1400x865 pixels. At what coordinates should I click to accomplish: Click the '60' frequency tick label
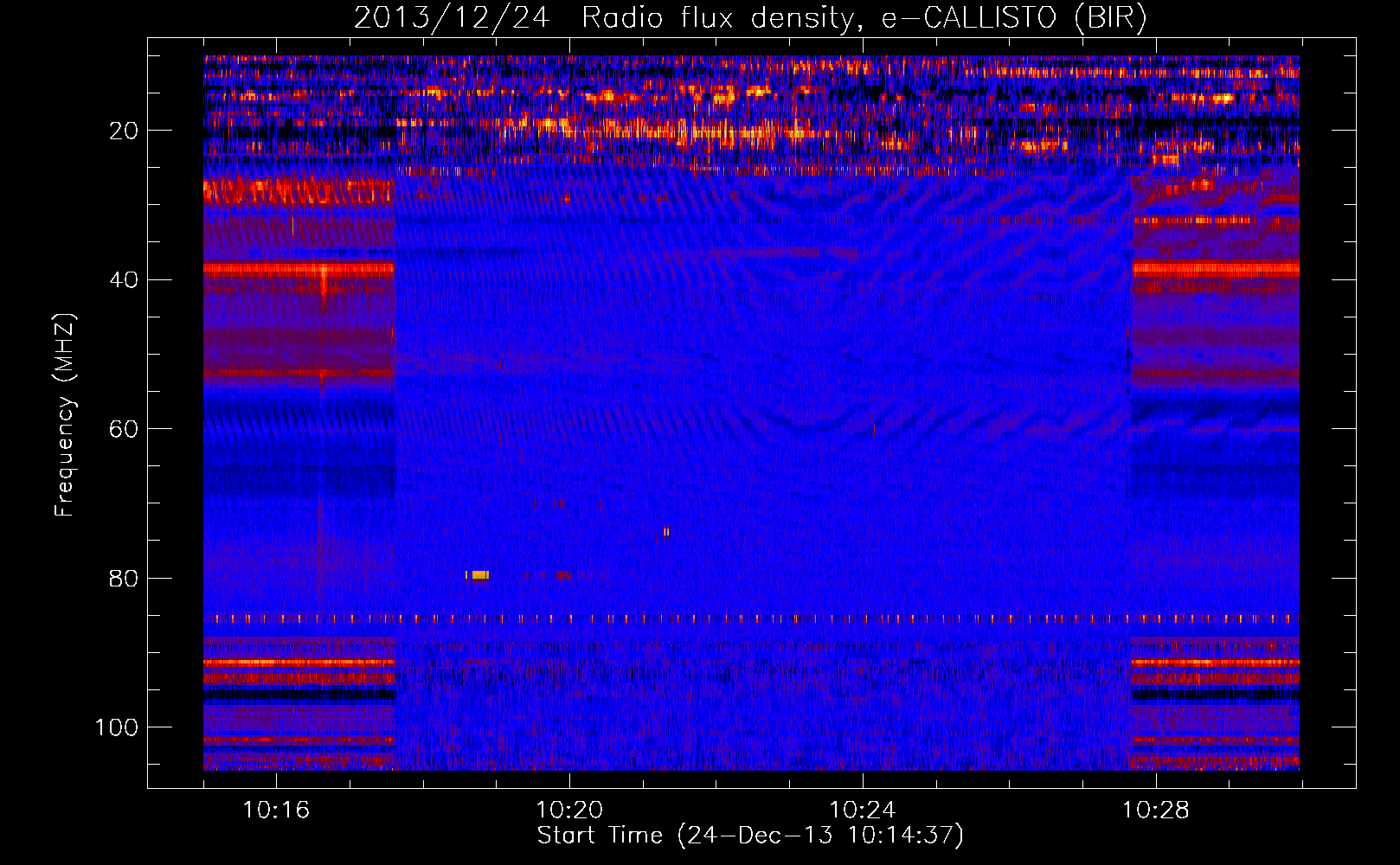tap(125, 429)
